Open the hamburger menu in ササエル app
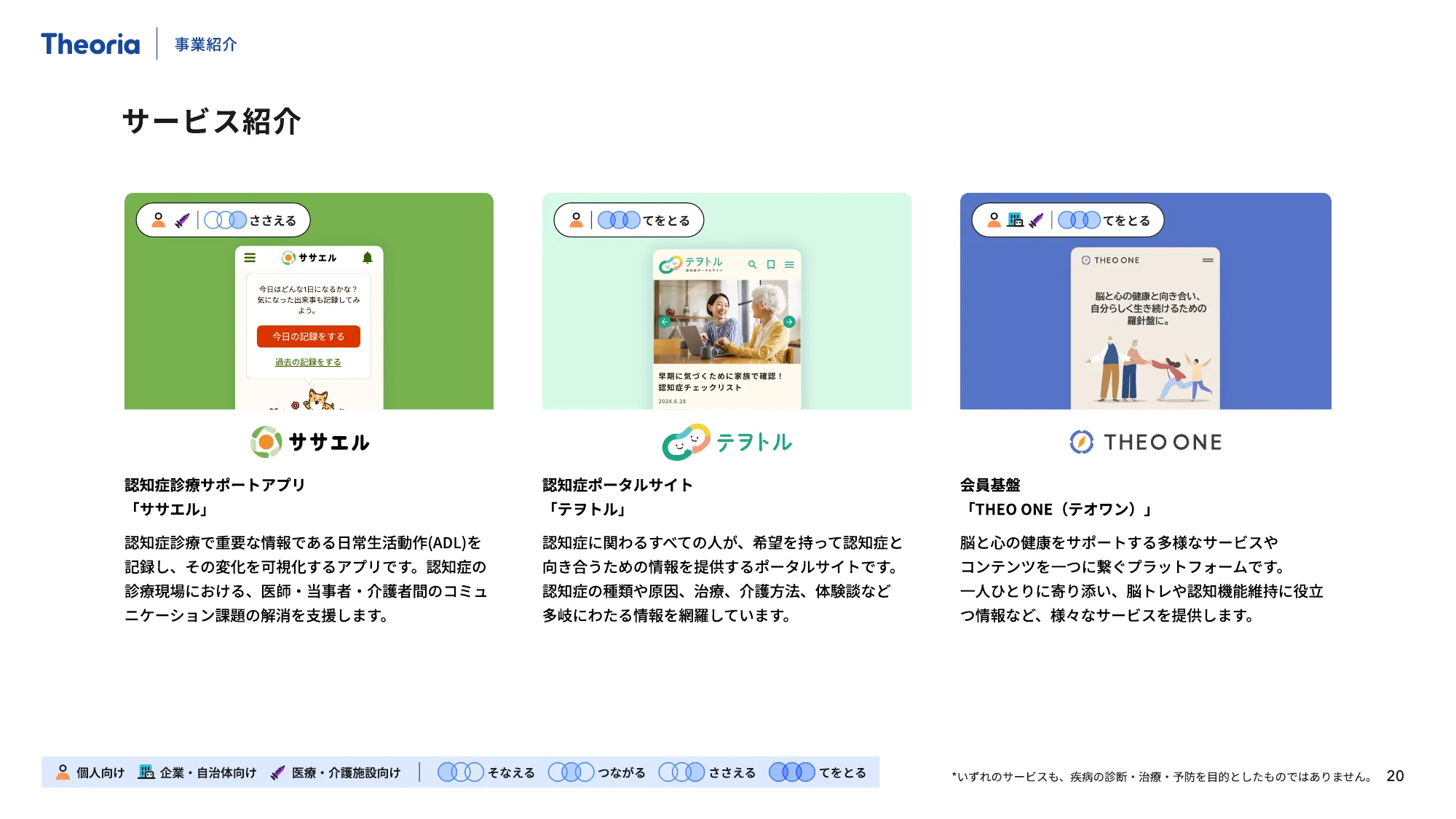 pos(250,258)
